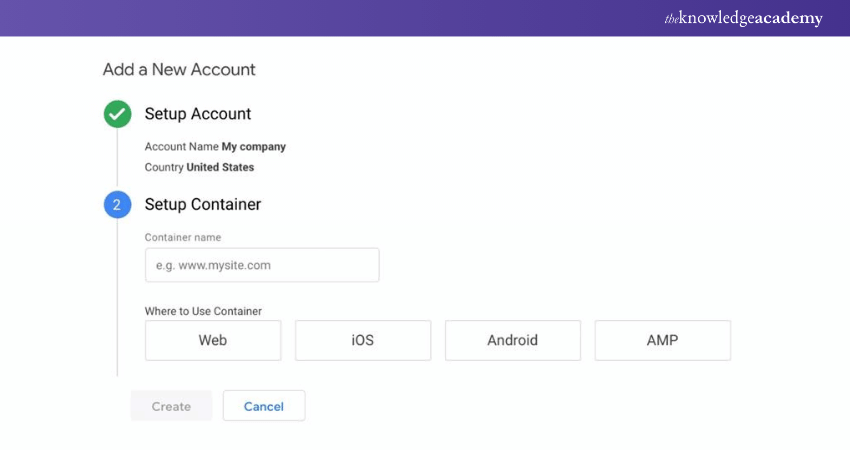Click the Account Name label

pyautogui.click(x=181, y=147)
